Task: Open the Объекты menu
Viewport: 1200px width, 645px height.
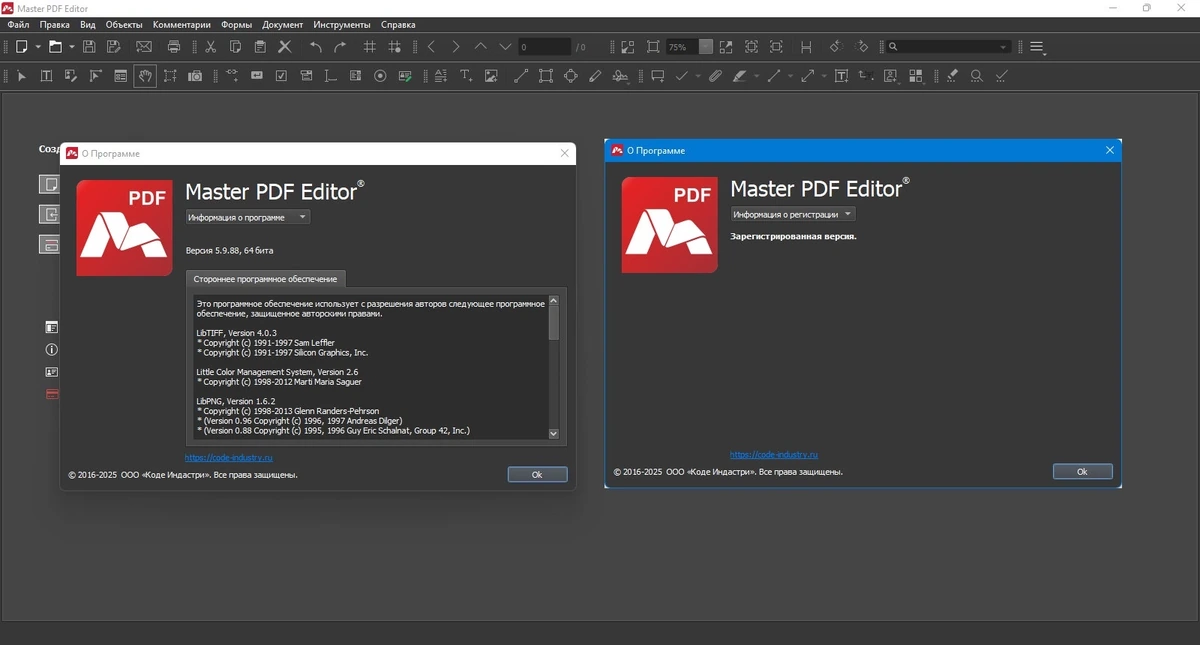Action: (x=124, y=24)
